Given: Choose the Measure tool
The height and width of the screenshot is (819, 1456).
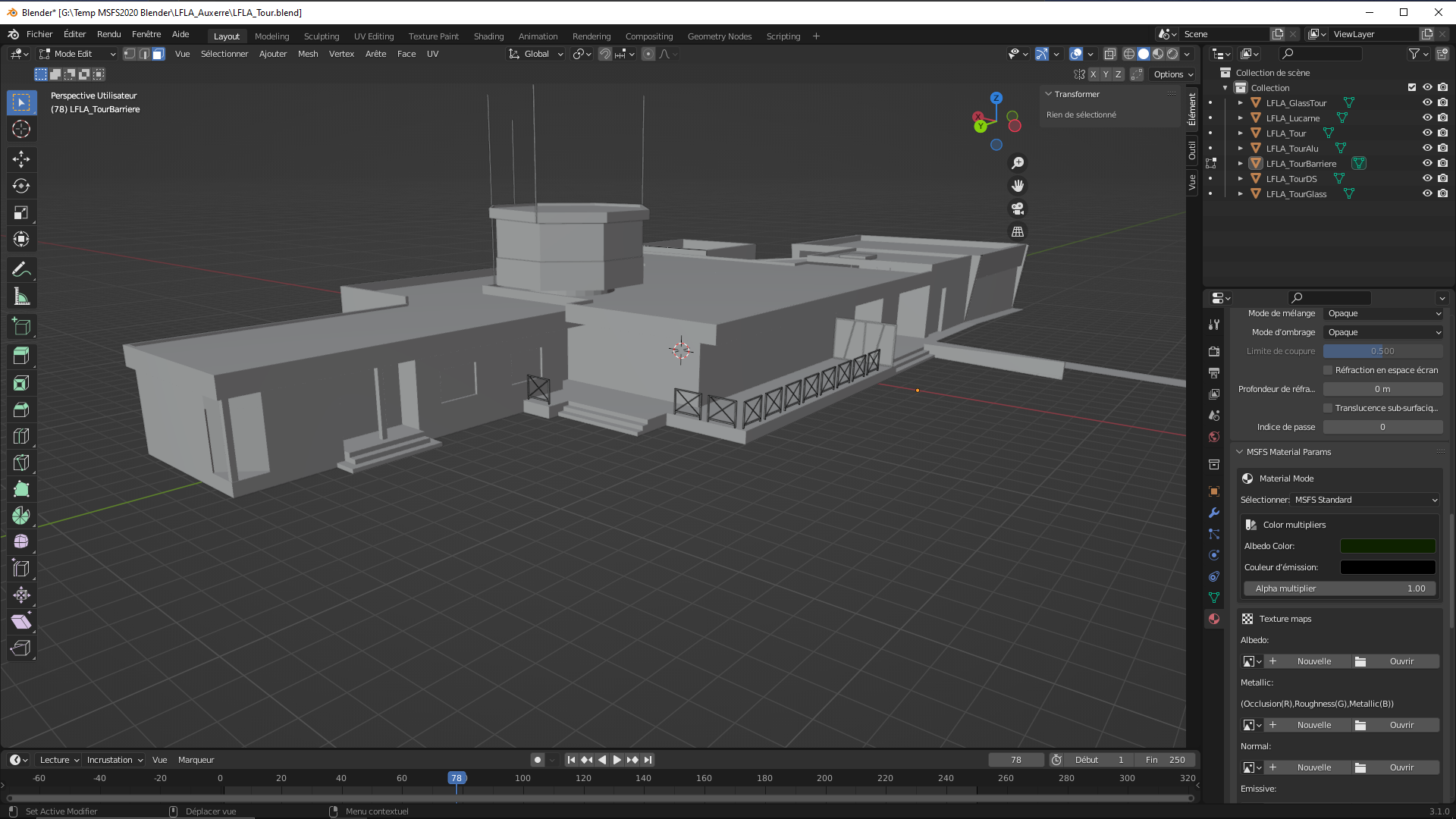Looking at the screenshot, I should [21, 297].
